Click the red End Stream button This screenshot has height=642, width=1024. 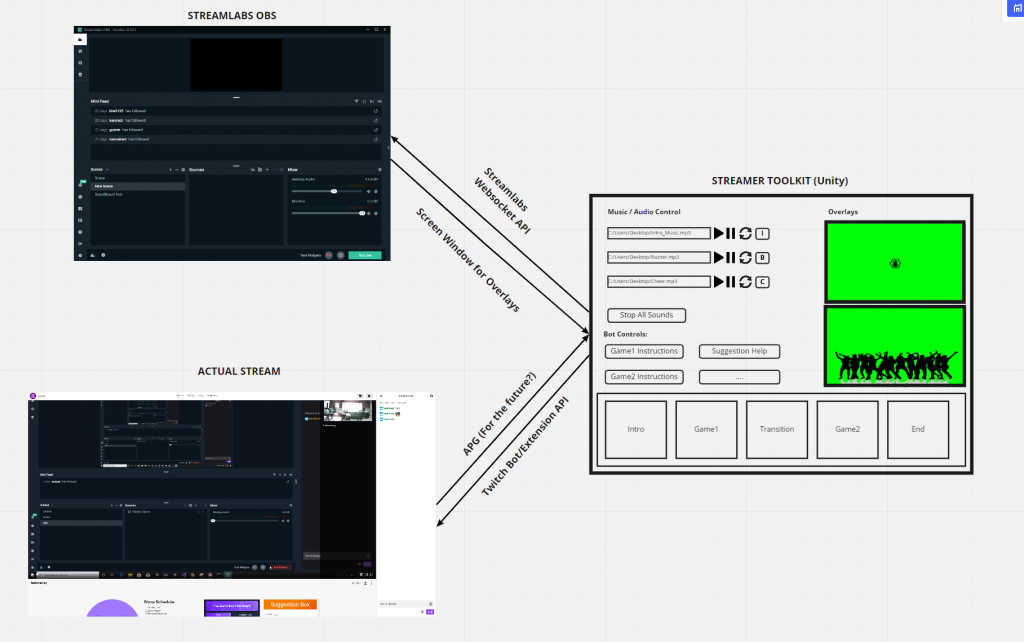pos(280,568)
